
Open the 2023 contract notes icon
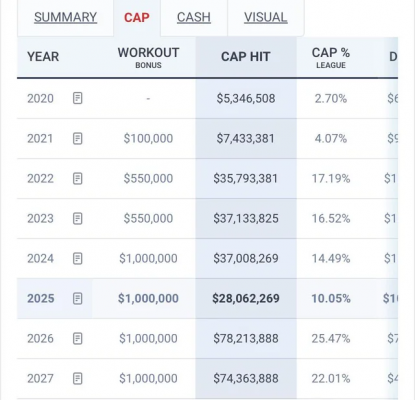point(77,218)
